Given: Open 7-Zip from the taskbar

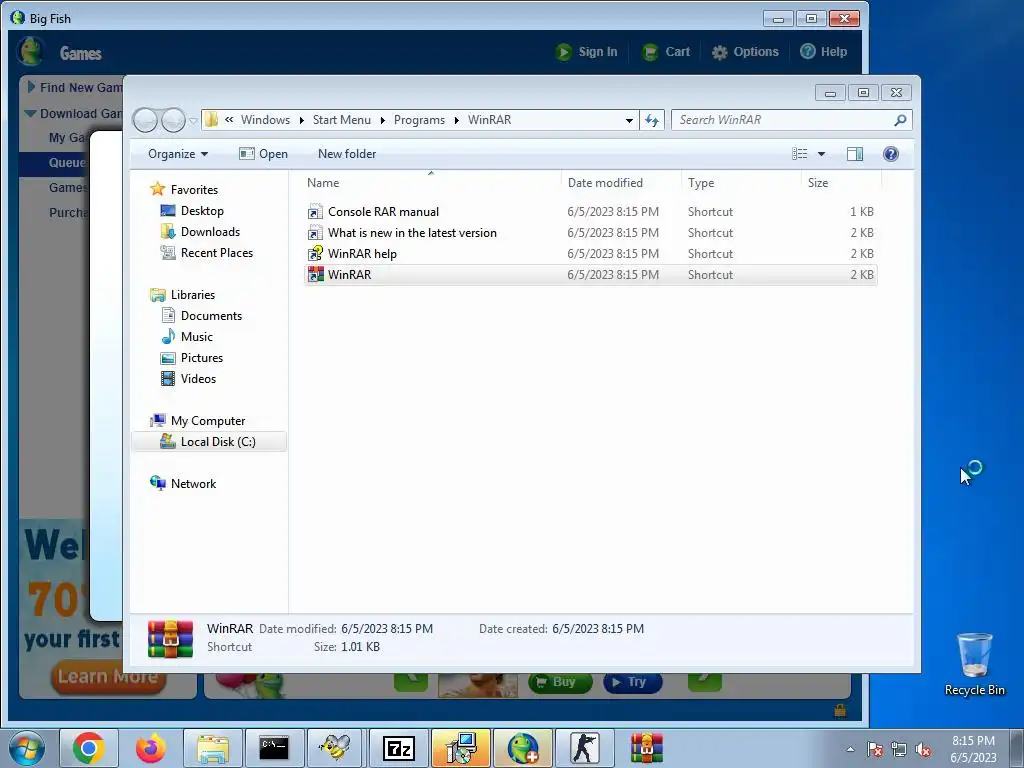Looking at the screenshot, I should [398, 748].
